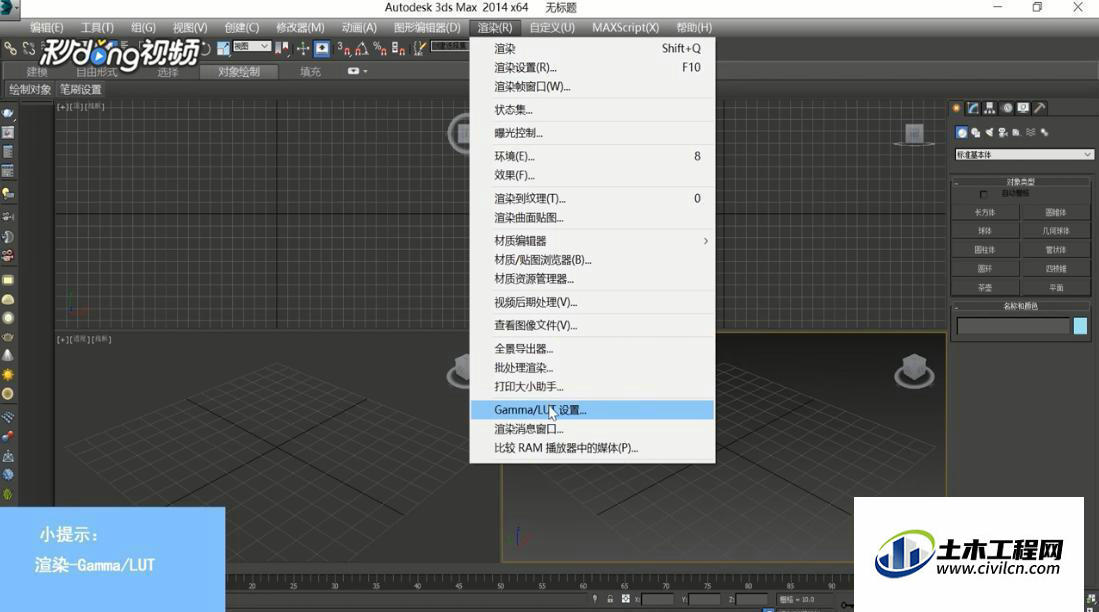Screen dimensions: 1099x612
Task: Toggle the keyboard shortcut override icon
Action: [322, 48]
